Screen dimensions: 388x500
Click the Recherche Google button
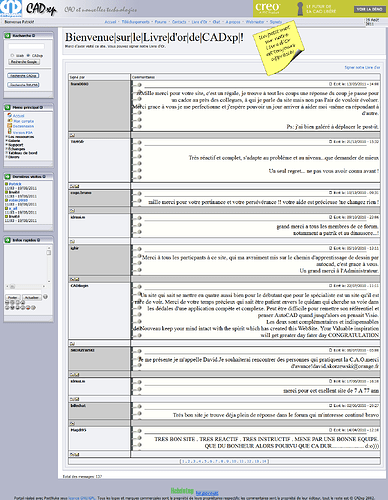pyautogui.click(x=24, y=62)
